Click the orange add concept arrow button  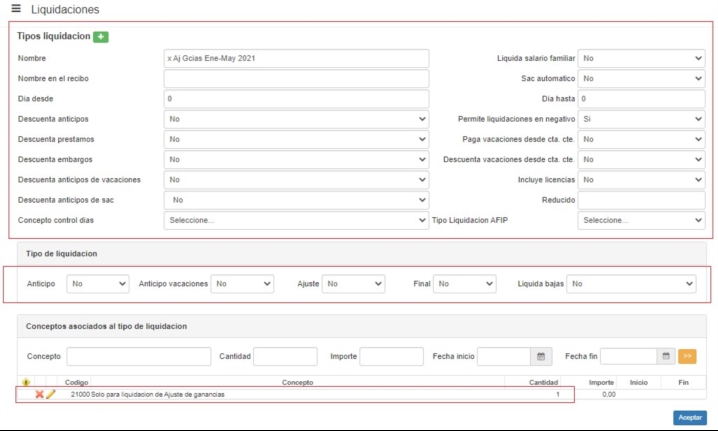click(x=687, y=356)
